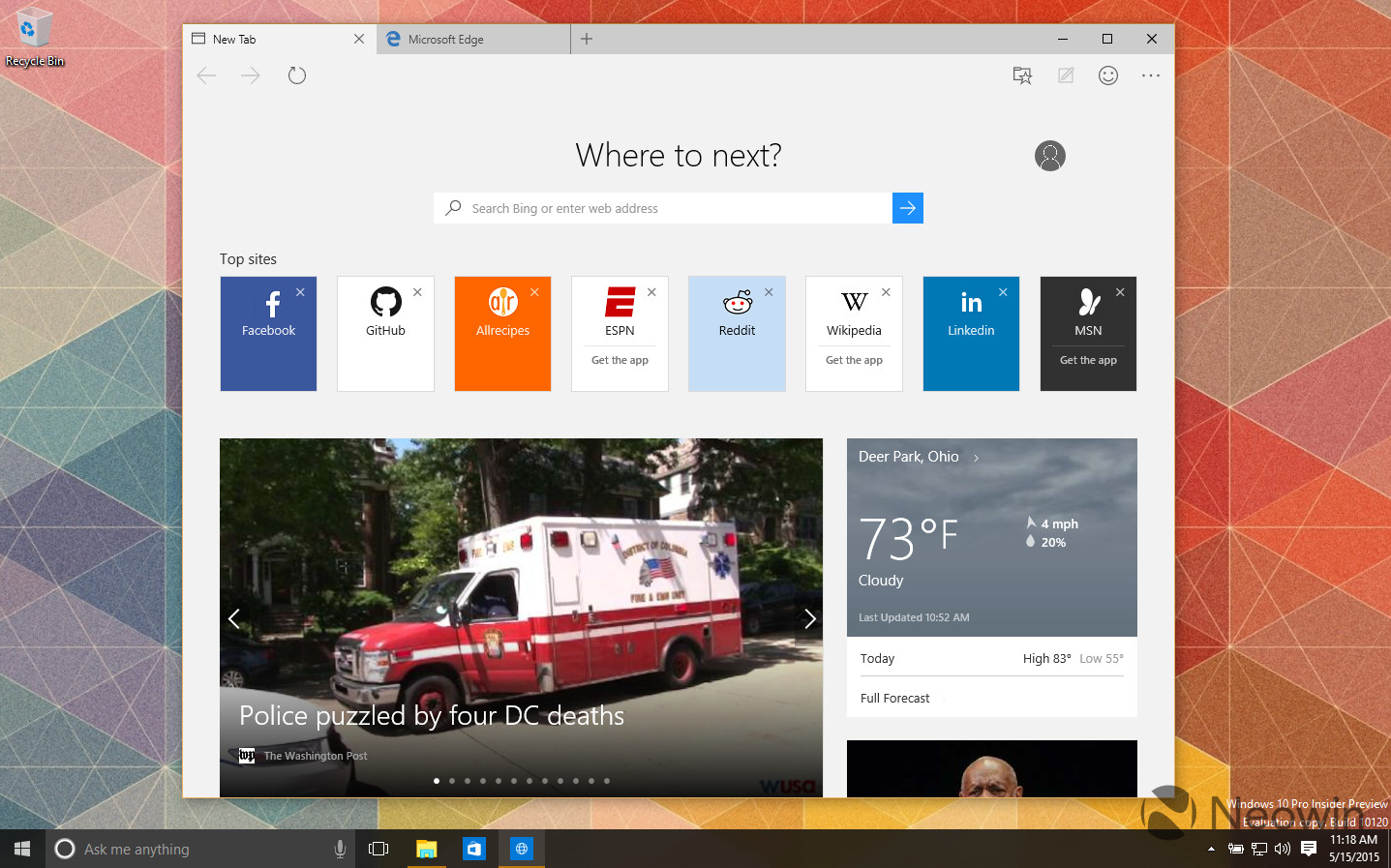Remove MSN tile with its X
Viewport: 1391px width, 868px height.
point(1120,292)
